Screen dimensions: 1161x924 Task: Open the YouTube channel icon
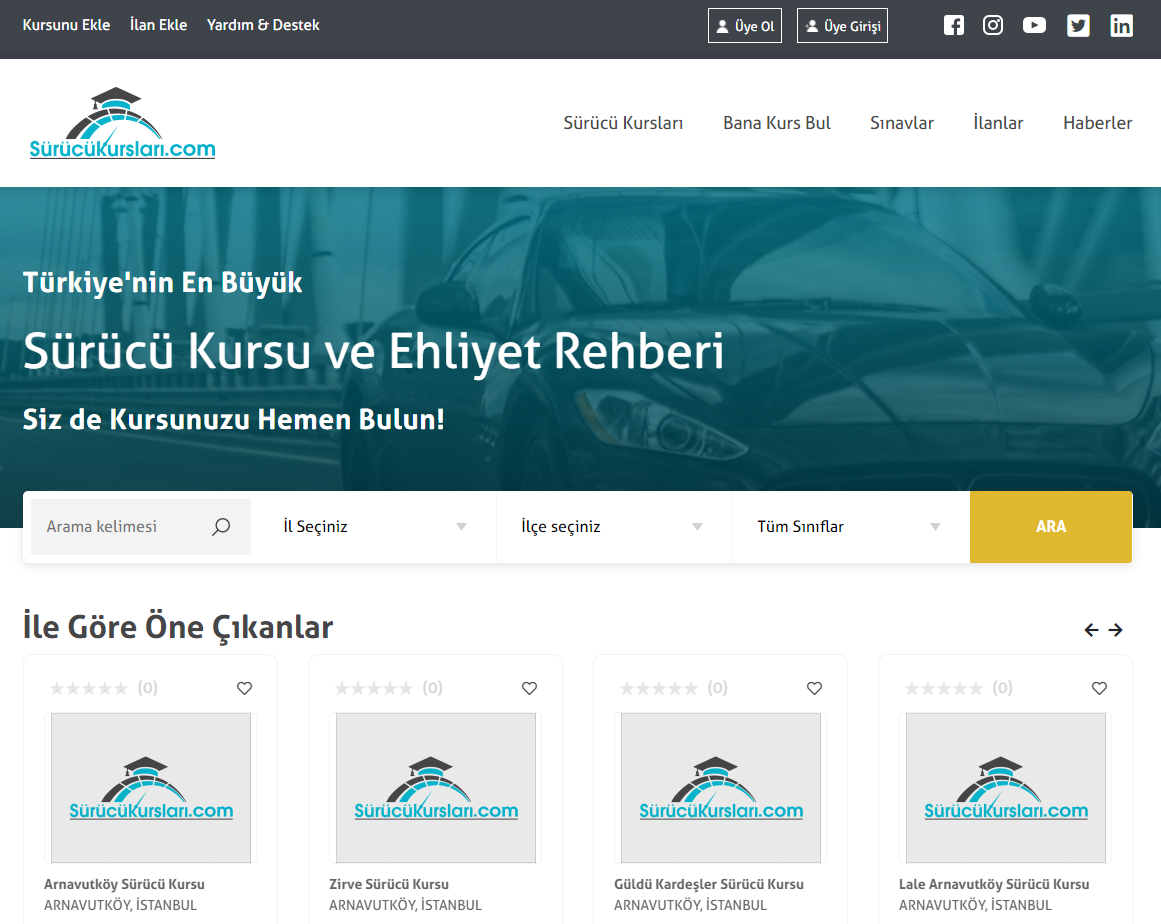click(x=1034, y=25)
